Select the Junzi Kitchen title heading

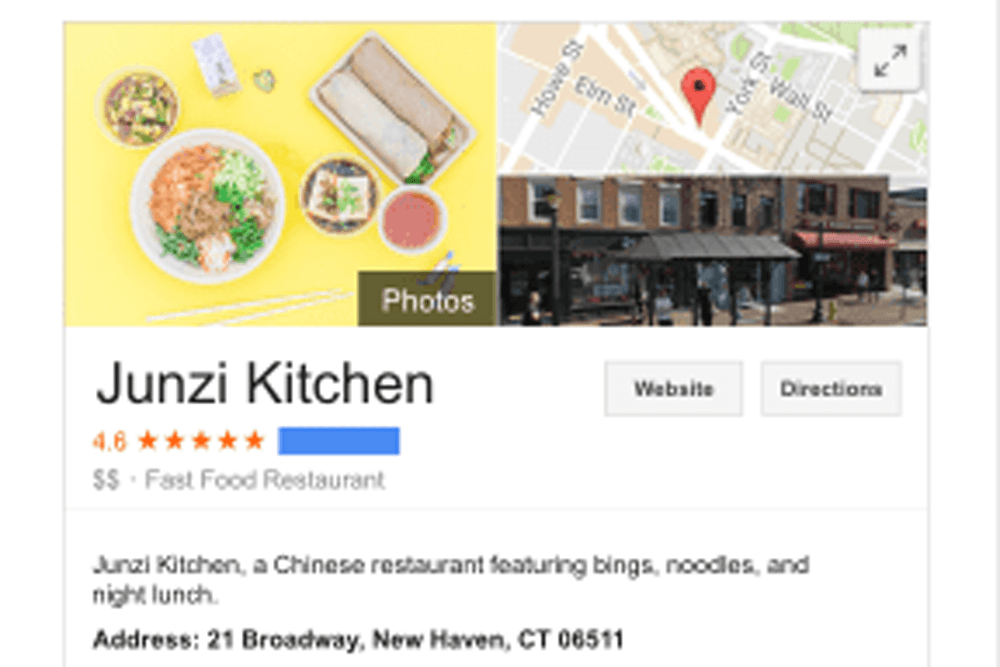click(x=264, y=384)
